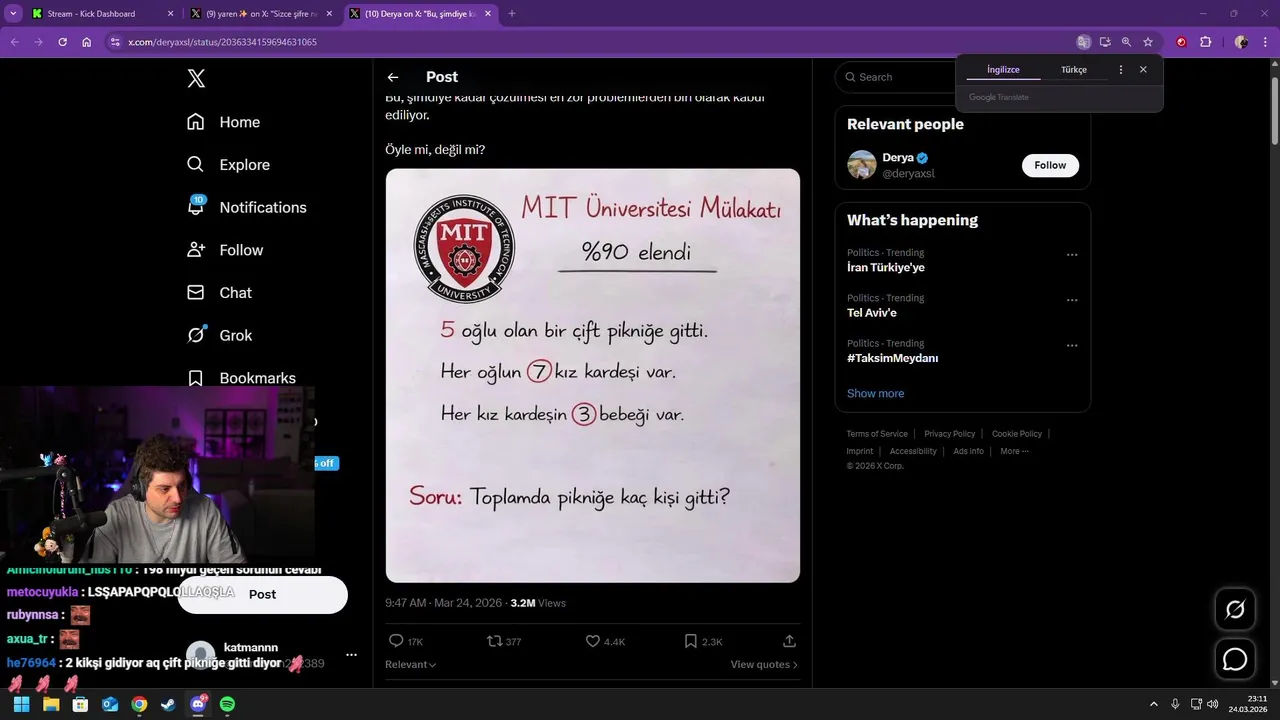The image size is (1280, 720).
Task: Click Show more under What's happening
Action: click(875, 393)
